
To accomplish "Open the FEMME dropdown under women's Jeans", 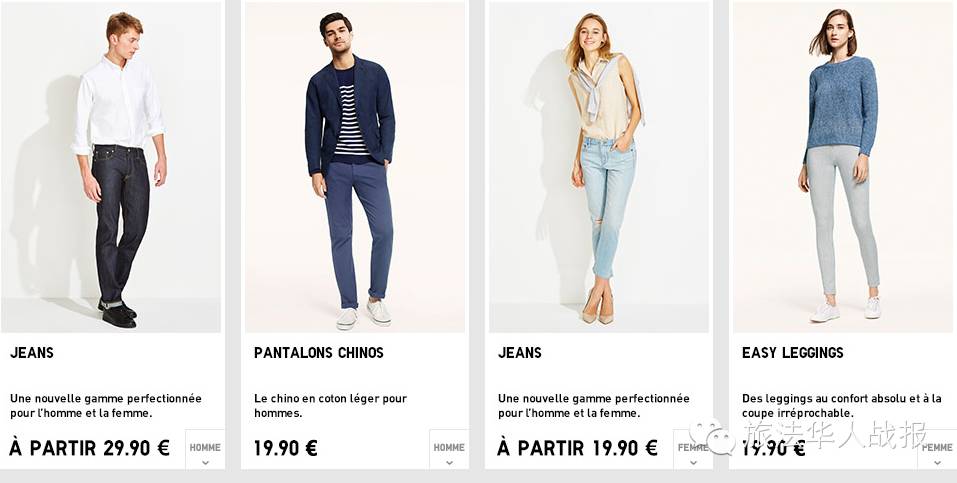I will [x=693, y=449].
